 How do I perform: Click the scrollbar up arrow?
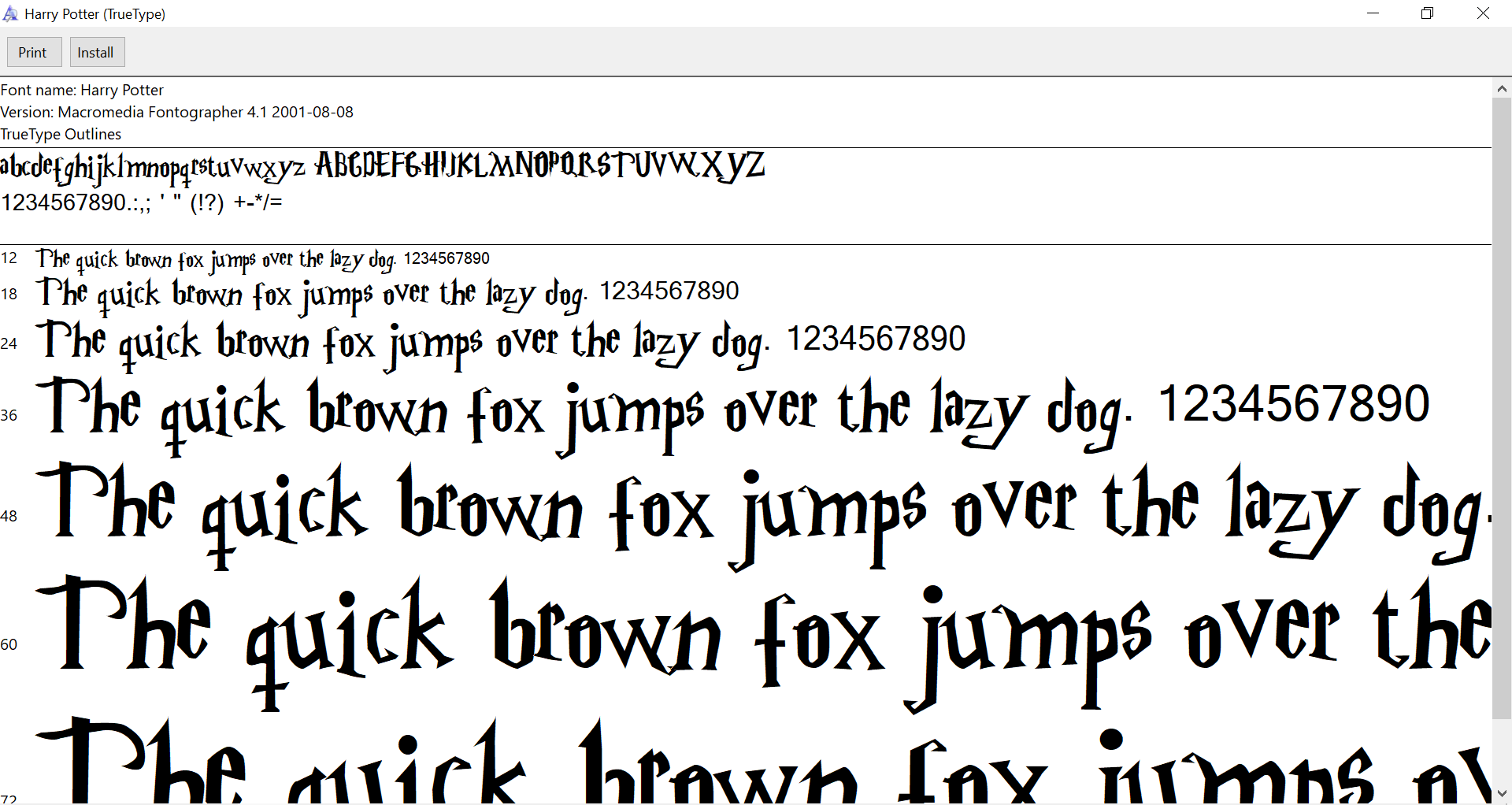tap(1503, 88)
